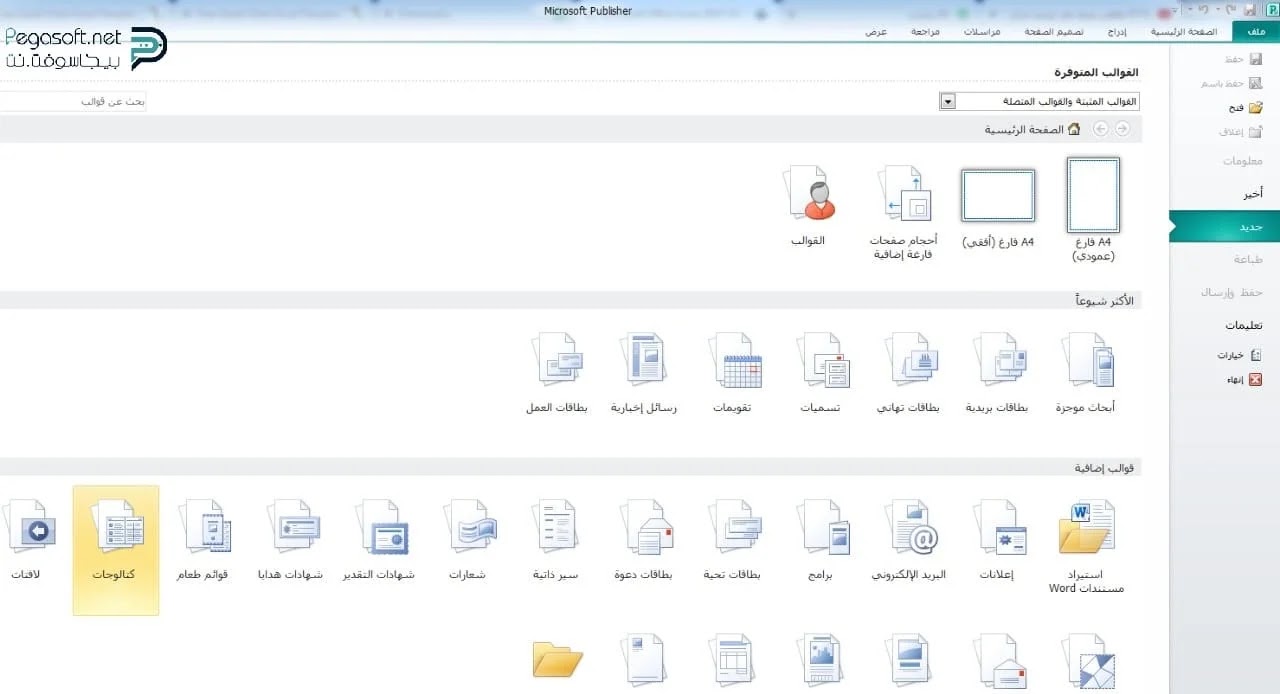The image size is (1280, 694).
Task: Open the بطاقات دعوة invitation cards category
Action: [644, 540]
